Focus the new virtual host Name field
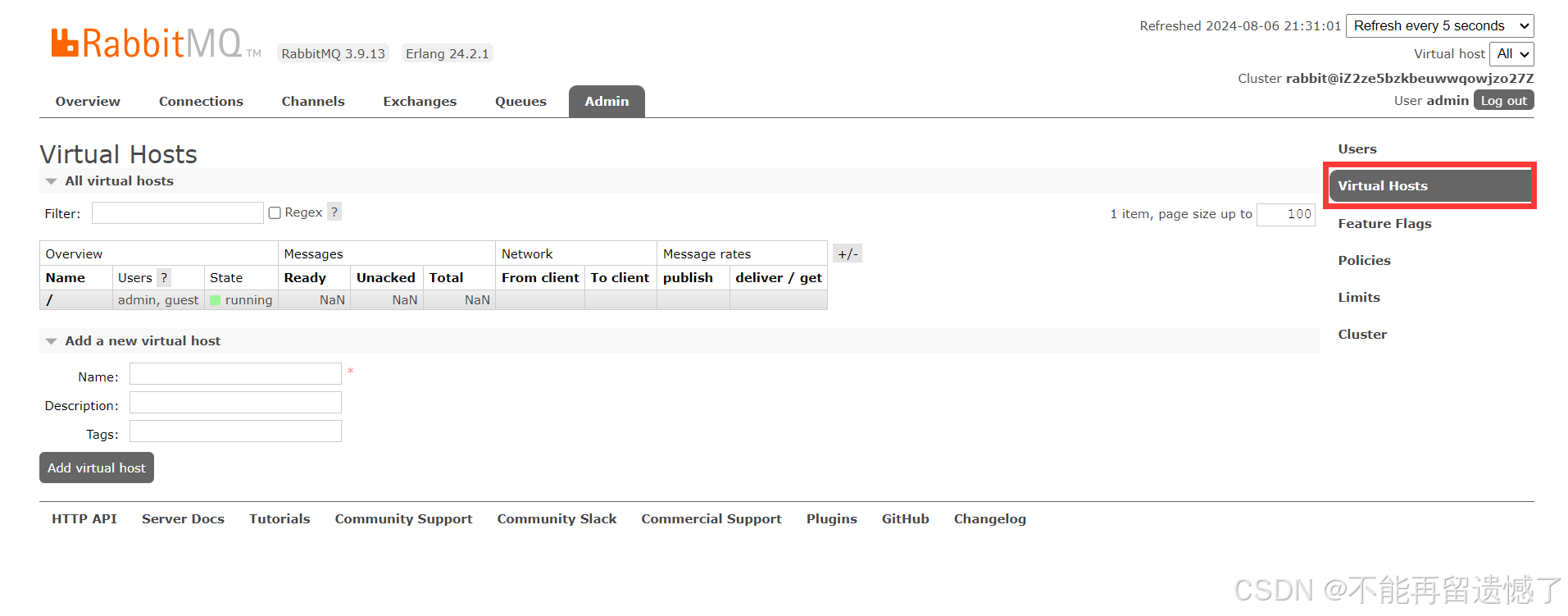Image resolution: width=1568 pixels, height=616 pixels. 235,373
